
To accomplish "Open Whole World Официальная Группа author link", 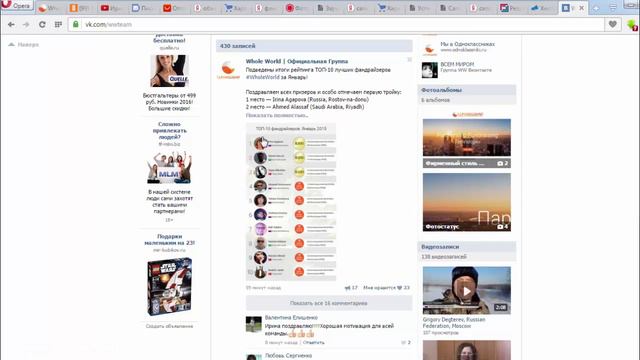I will tap(297, 61).
